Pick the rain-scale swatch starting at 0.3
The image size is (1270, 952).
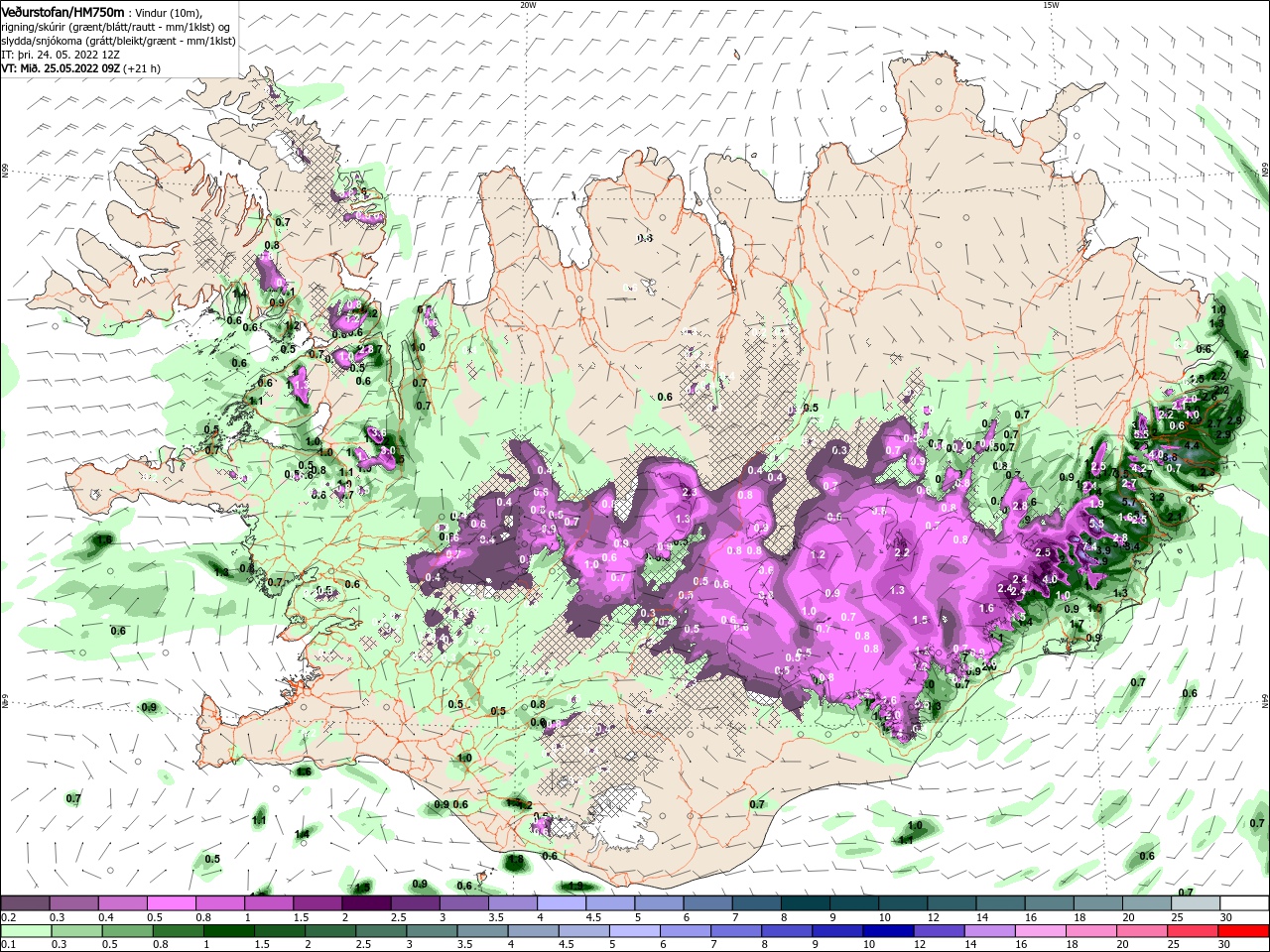76,931
